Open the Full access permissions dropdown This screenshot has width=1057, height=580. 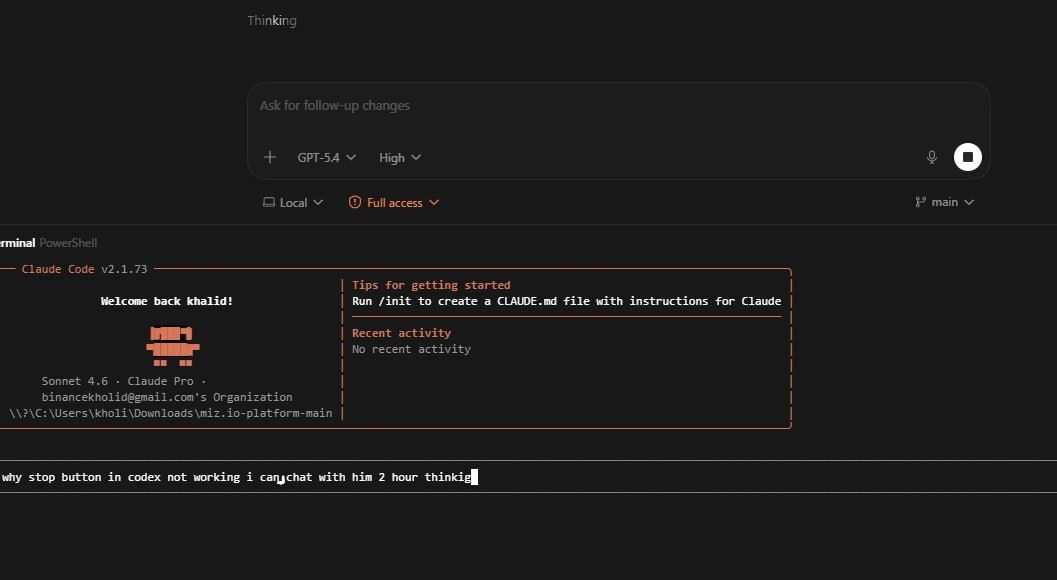coord(394,202)
